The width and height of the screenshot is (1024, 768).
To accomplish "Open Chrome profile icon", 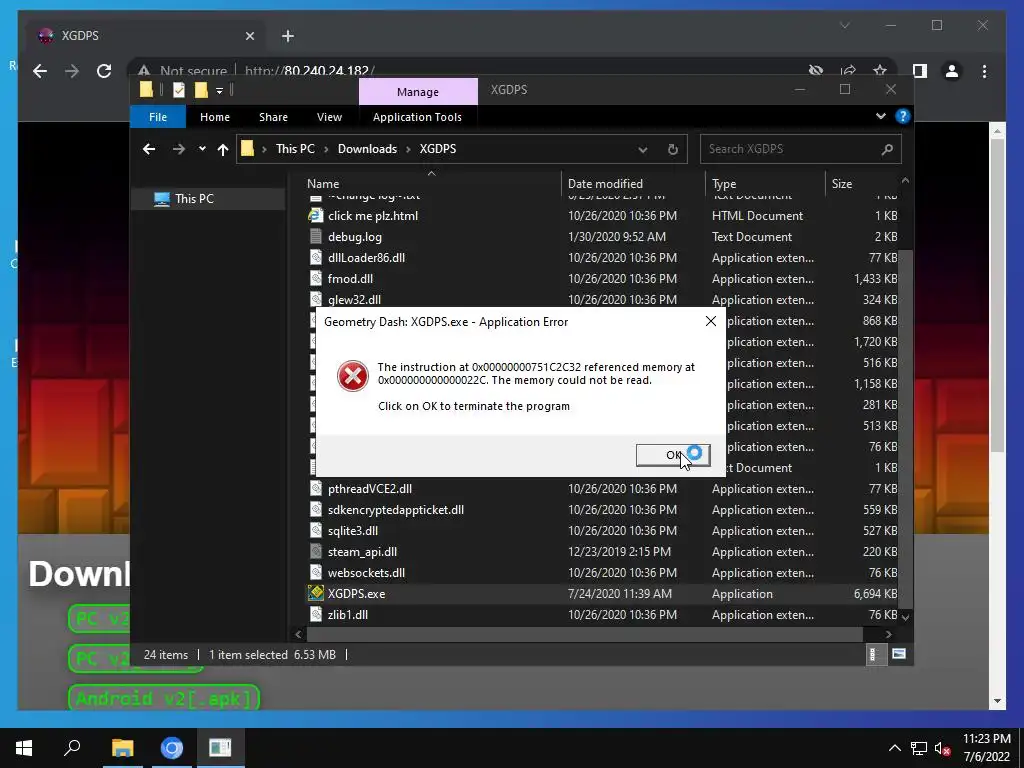I will coord(952,71).
